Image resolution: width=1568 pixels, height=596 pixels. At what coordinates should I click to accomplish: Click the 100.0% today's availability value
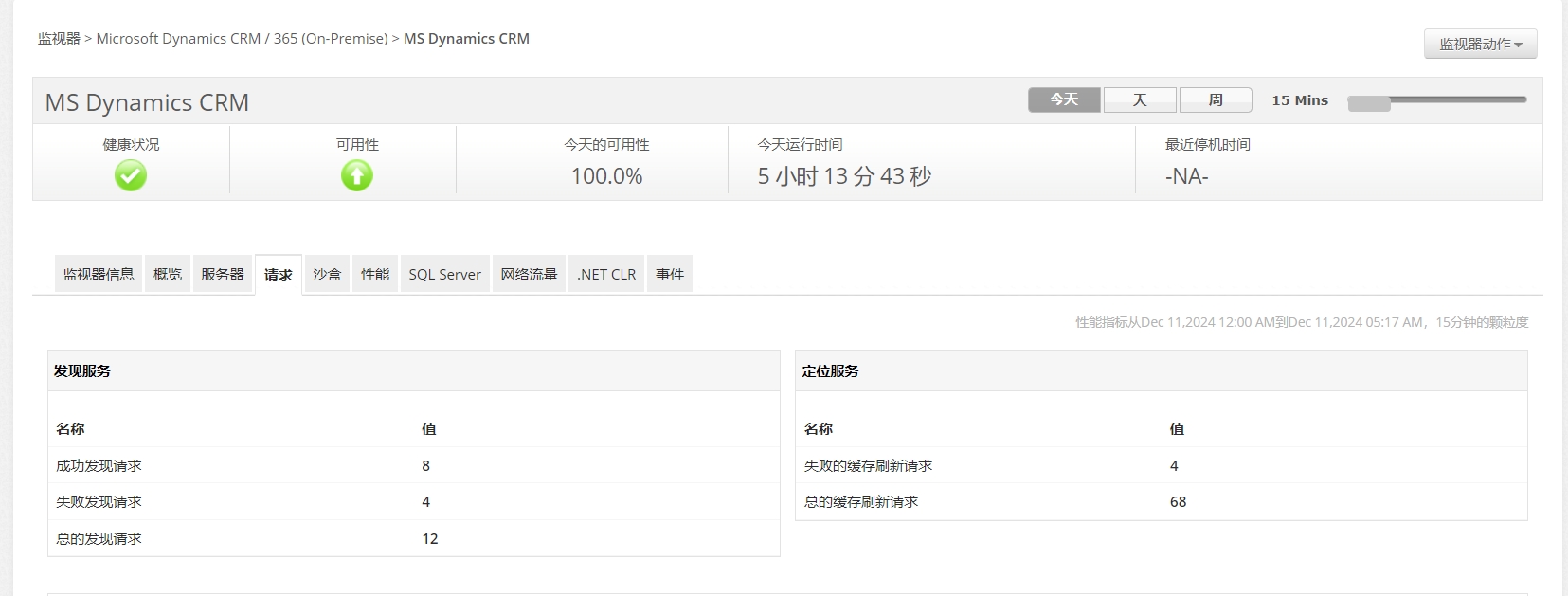(606, 176)
